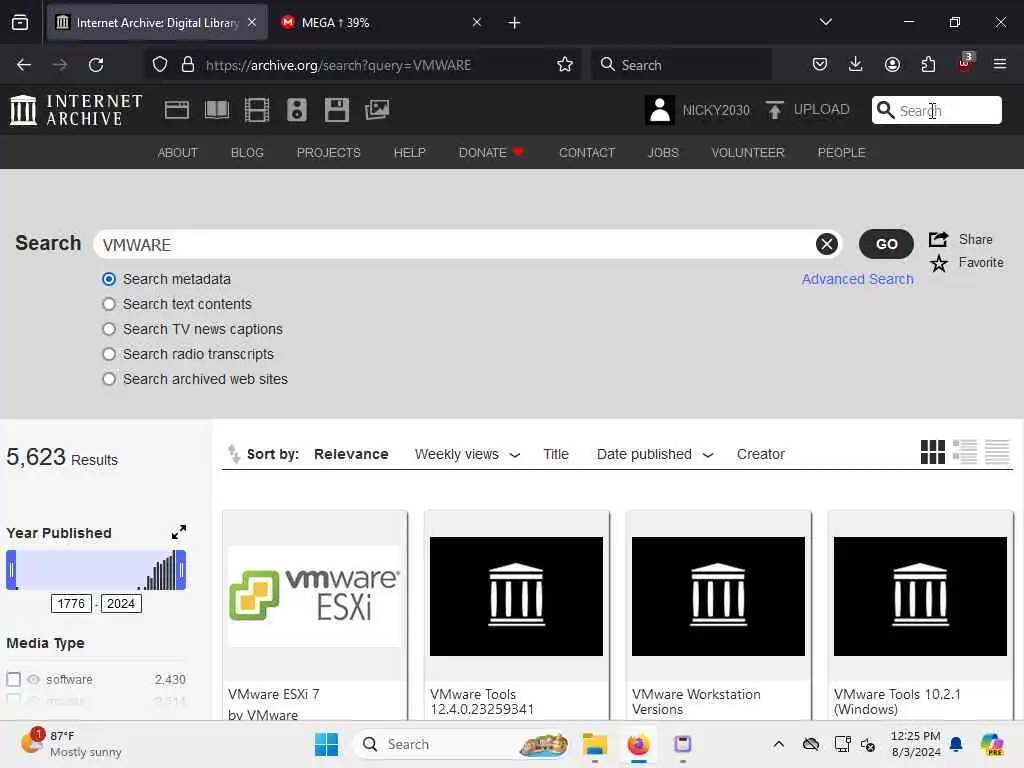The height and width of the screenshot is (768, 1024).
Task: Open the Extensions puzzle icon
Action: (928, 64)
